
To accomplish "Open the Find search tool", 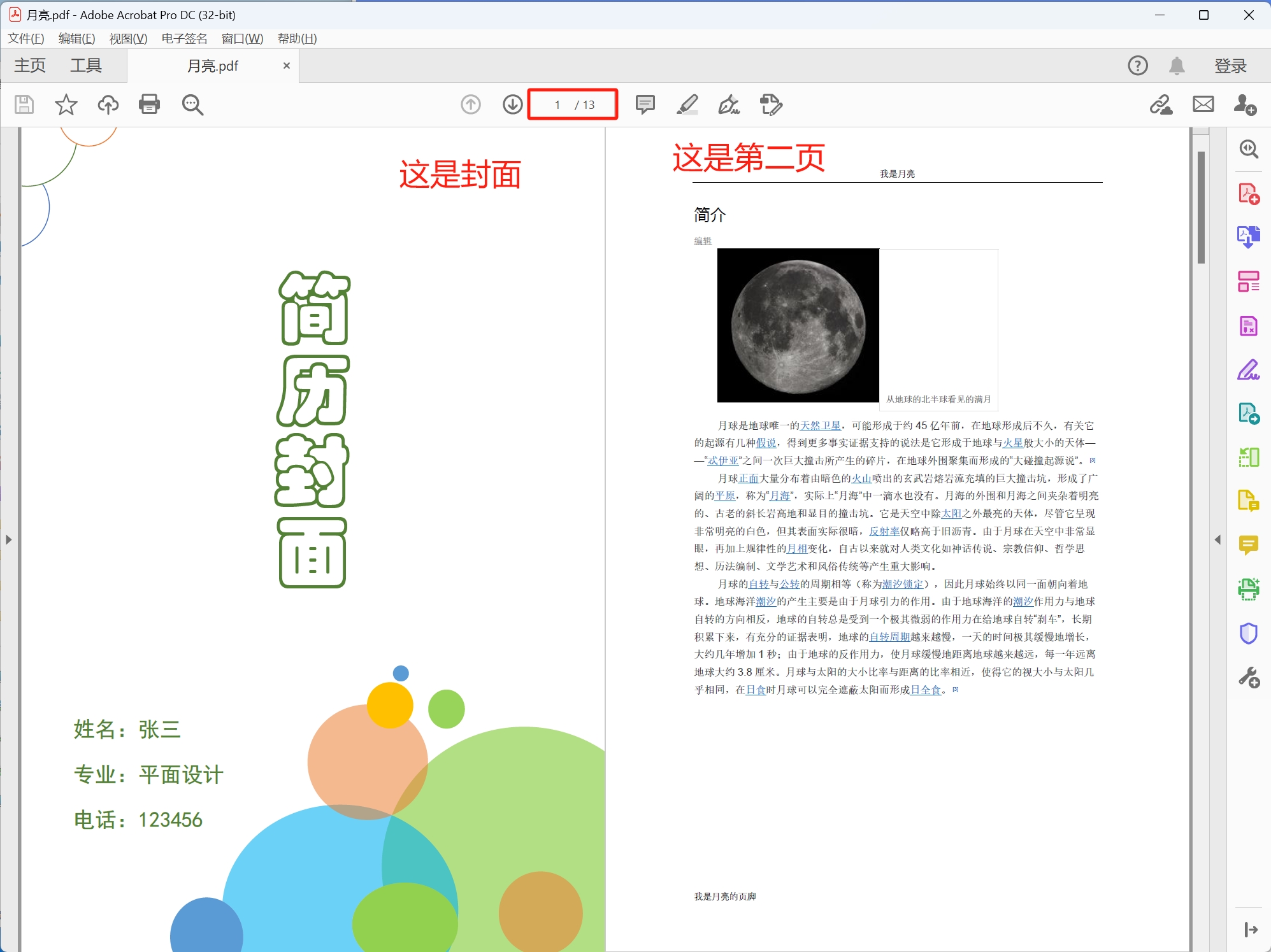I will (x=192, y=104).
